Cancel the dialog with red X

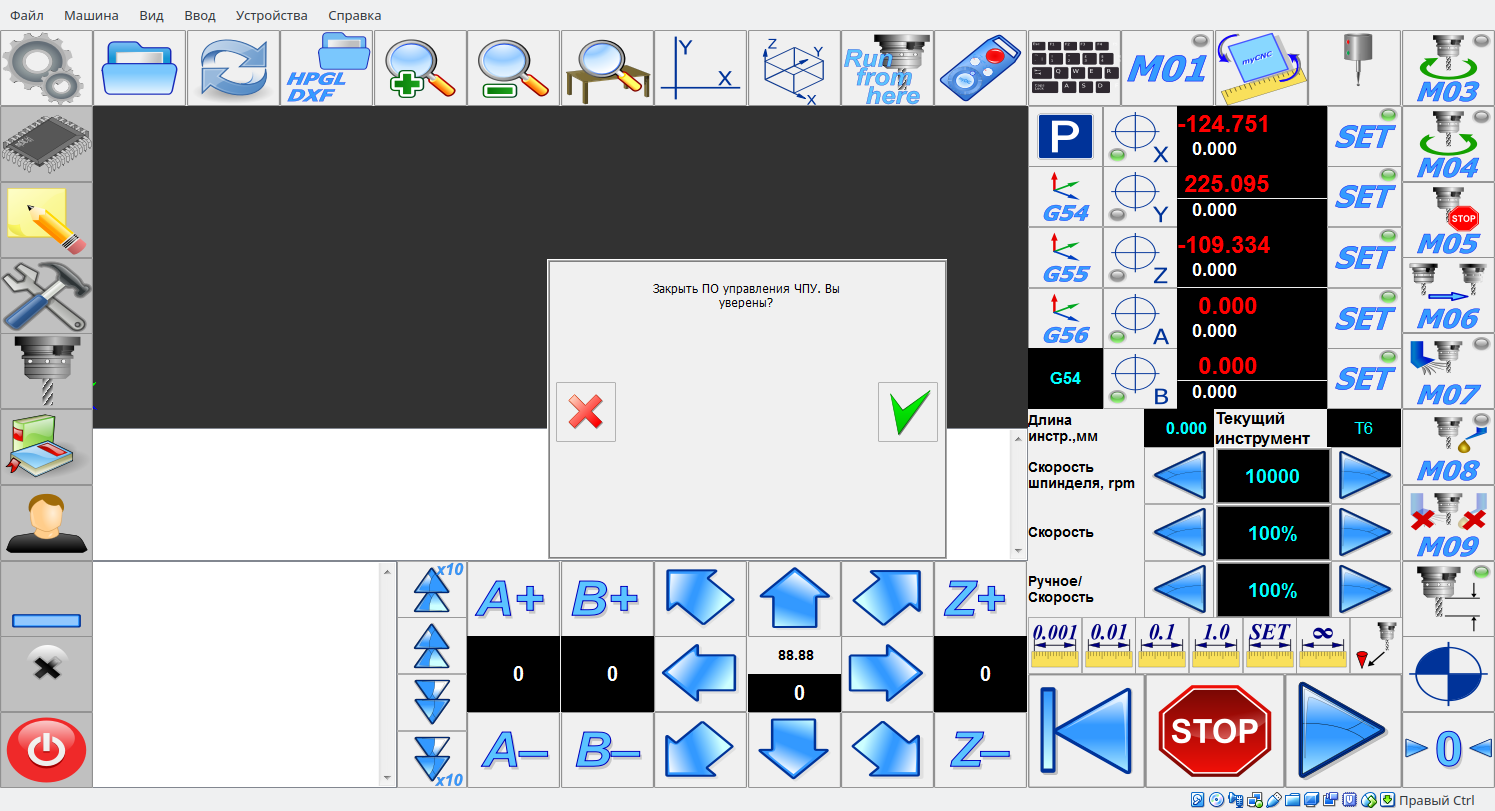[x=586, y=411]
